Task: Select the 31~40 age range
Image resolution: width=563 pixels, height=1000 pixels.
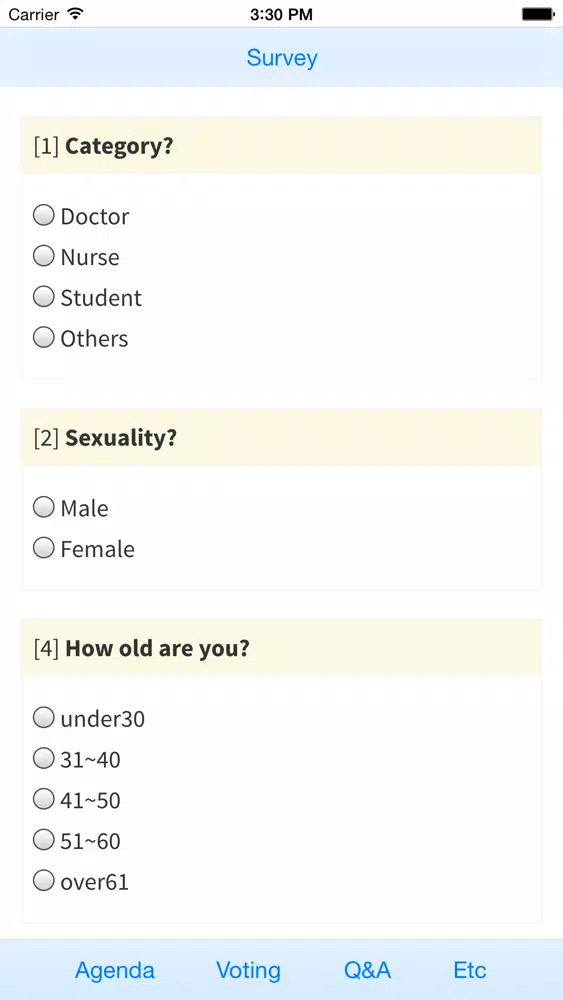Action: click(x=43, y=759)
